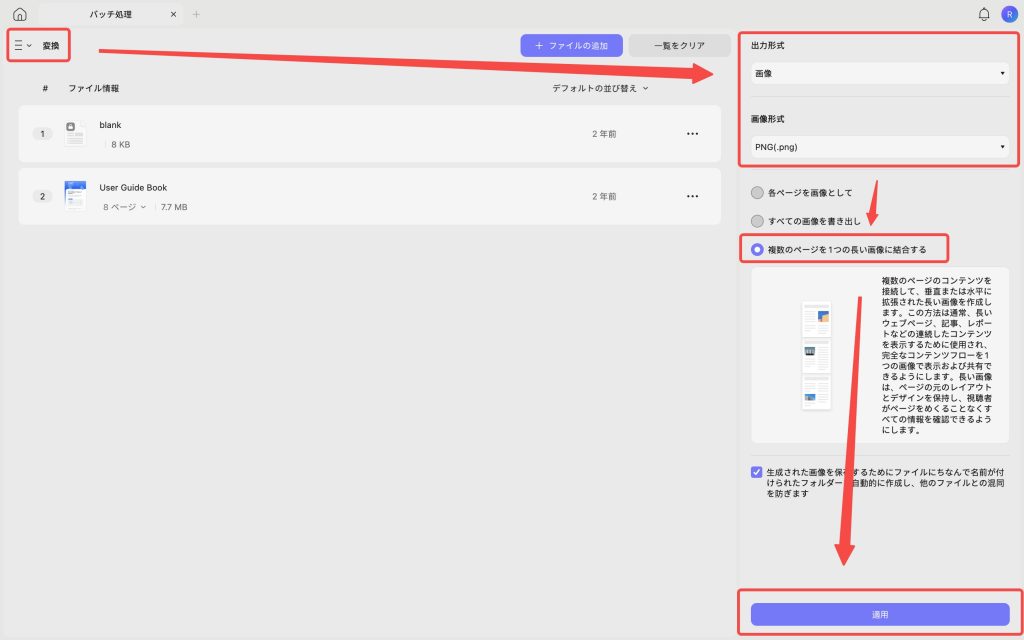Click the ファイルの追加 button
Screen dimensions: 1024x640
(x=571, y=46)
